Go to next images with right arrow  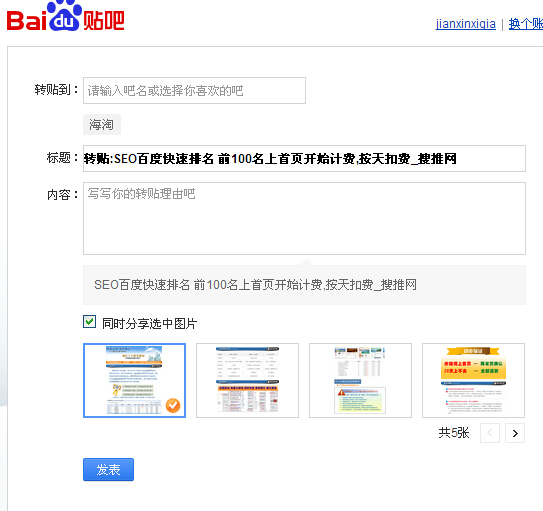pos(515,433)
